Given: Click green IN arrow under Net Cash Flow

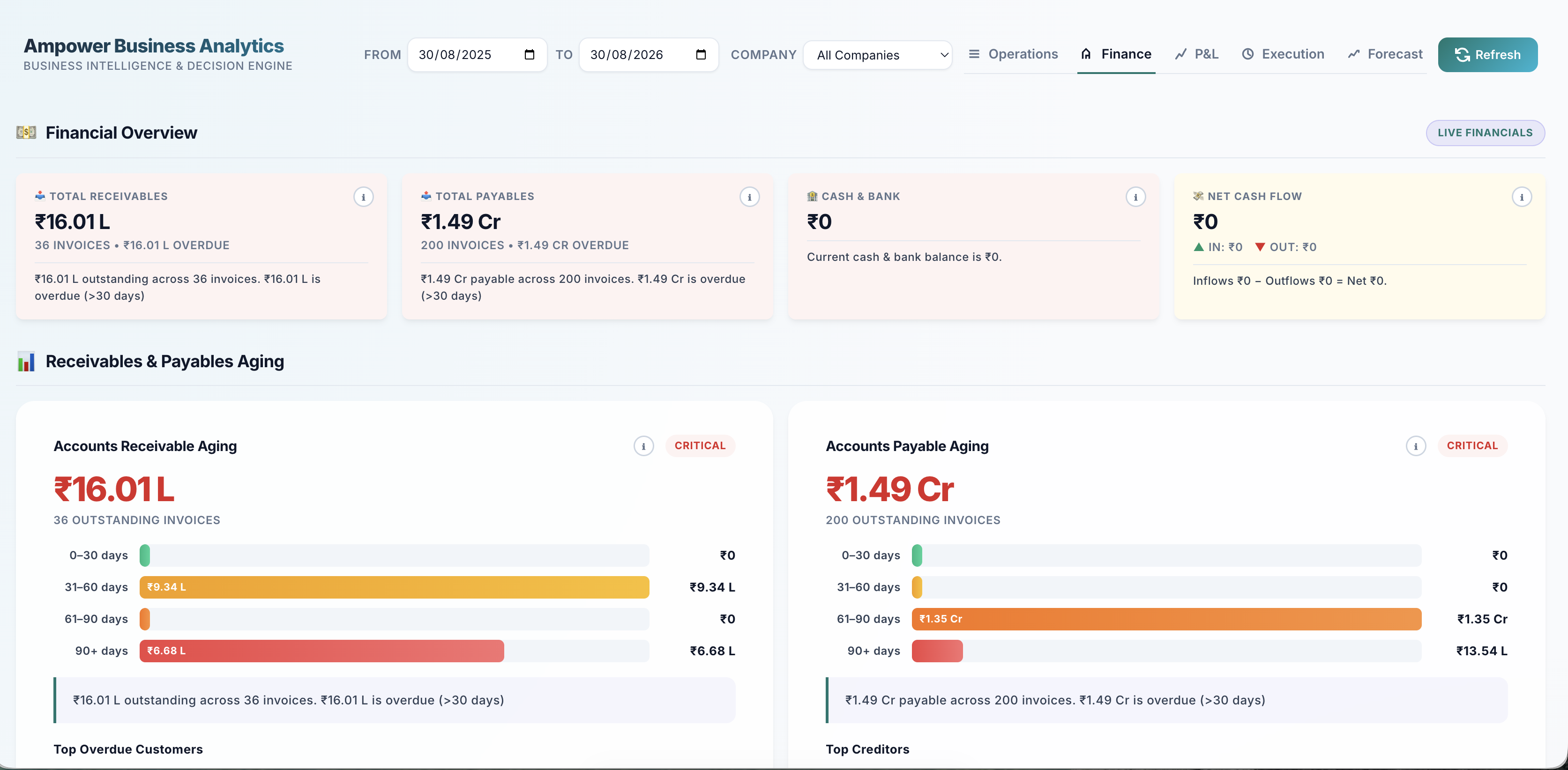Looking at the screenshot, I should [1199, 247].
